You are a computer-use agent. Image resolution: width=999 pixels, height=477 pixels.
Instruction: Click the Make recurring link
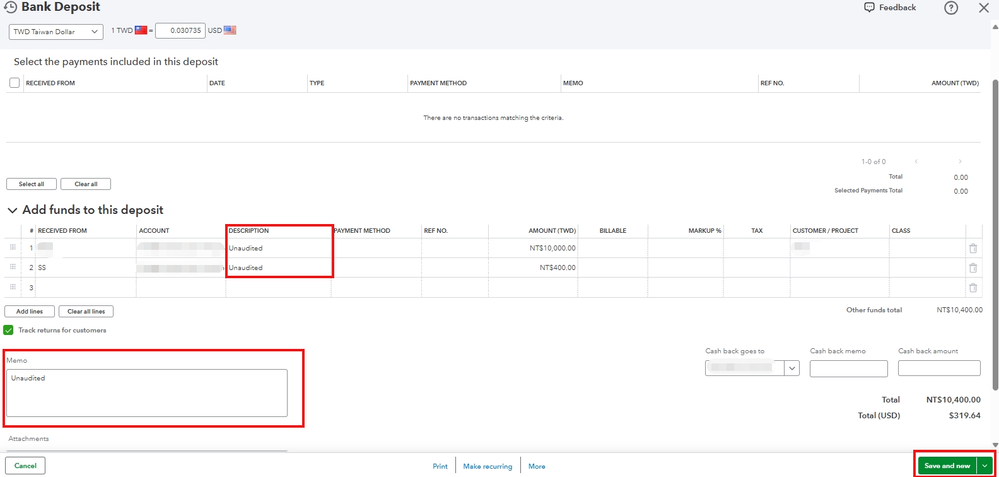tap(487, 466)
